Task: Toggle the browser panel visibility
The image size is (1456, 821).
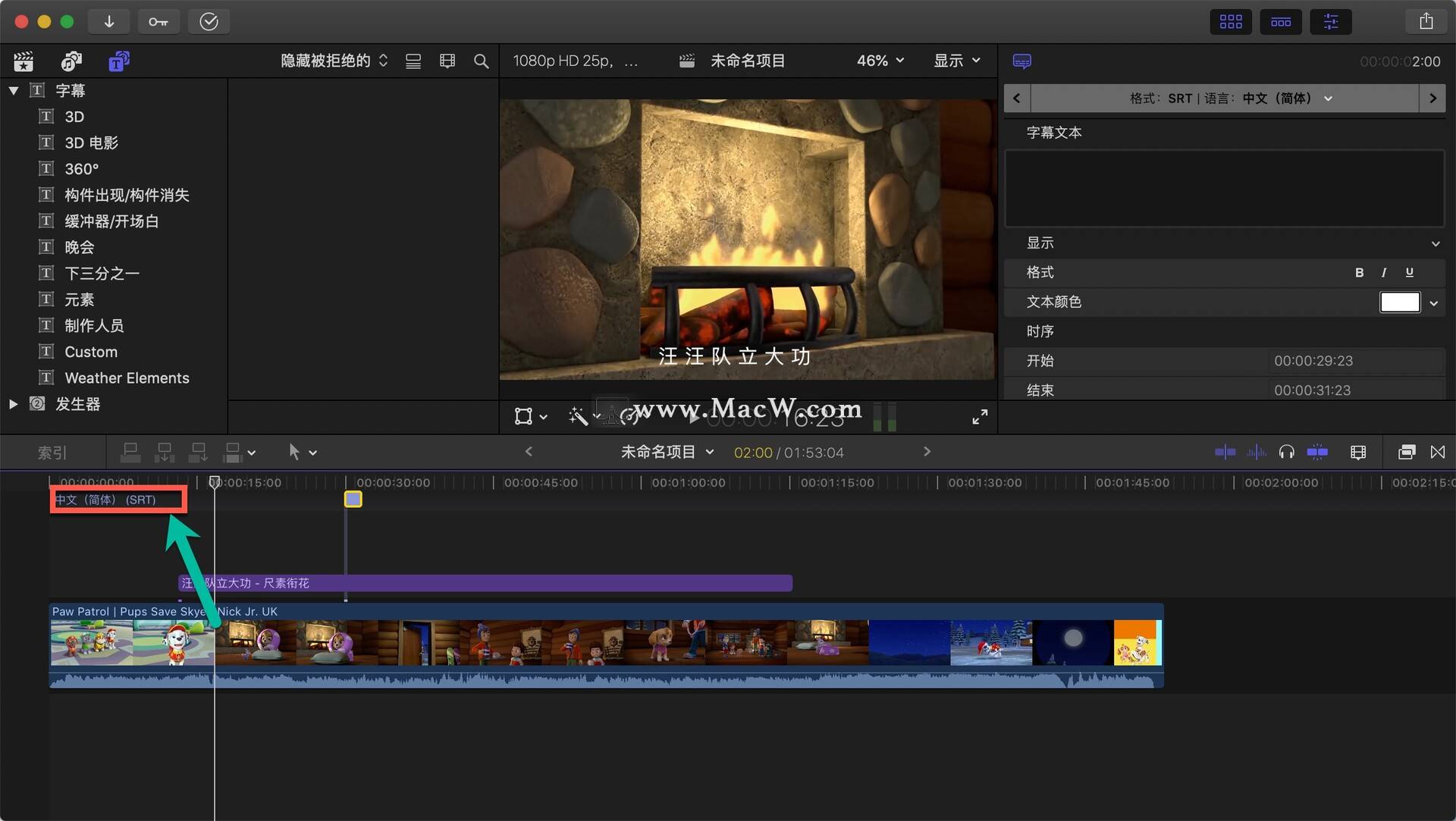Action: coord(1230,22)
